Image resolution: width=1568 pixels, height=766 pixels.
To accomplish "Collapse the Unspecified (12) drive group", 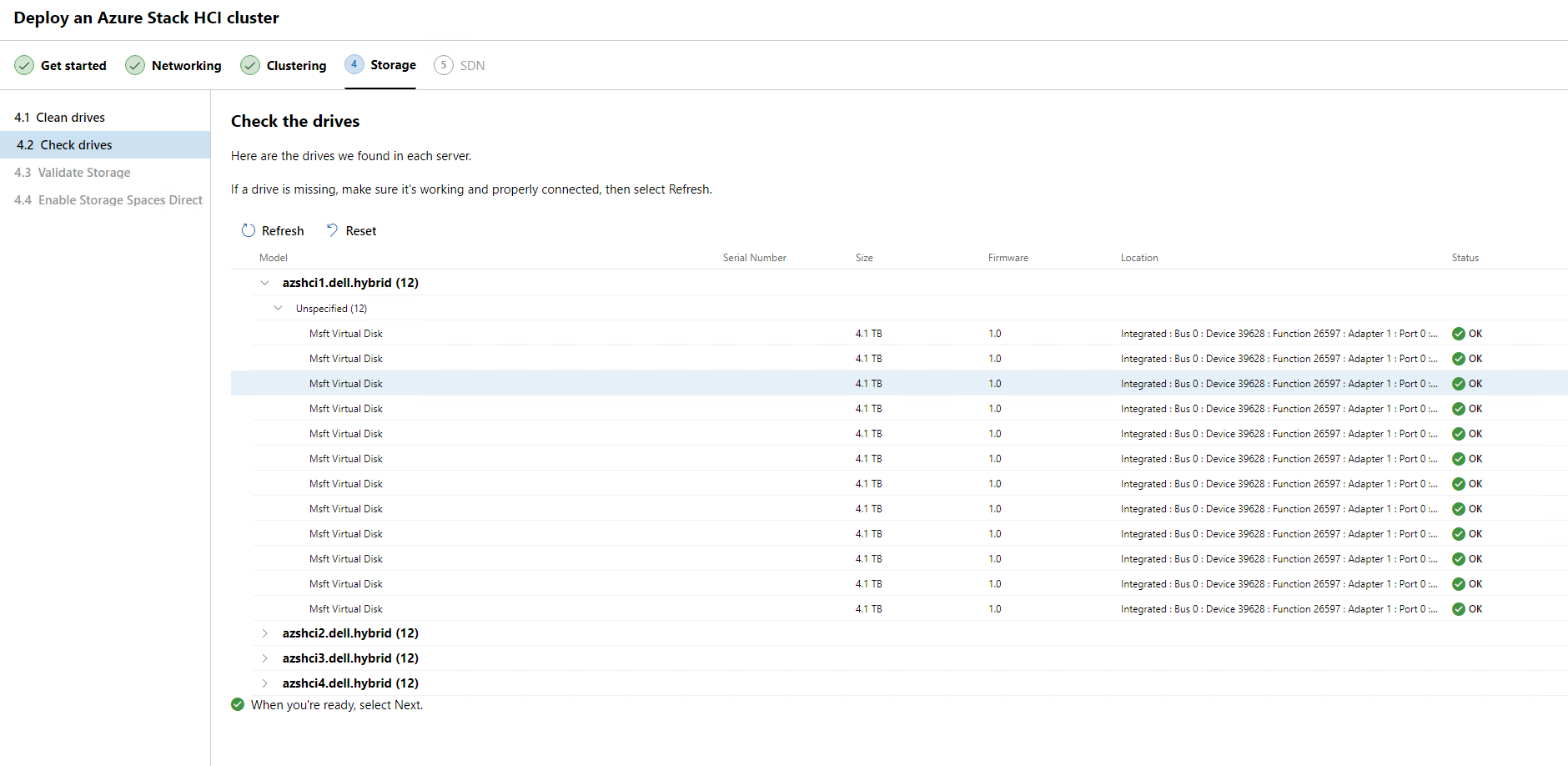I will click(279, 308).
